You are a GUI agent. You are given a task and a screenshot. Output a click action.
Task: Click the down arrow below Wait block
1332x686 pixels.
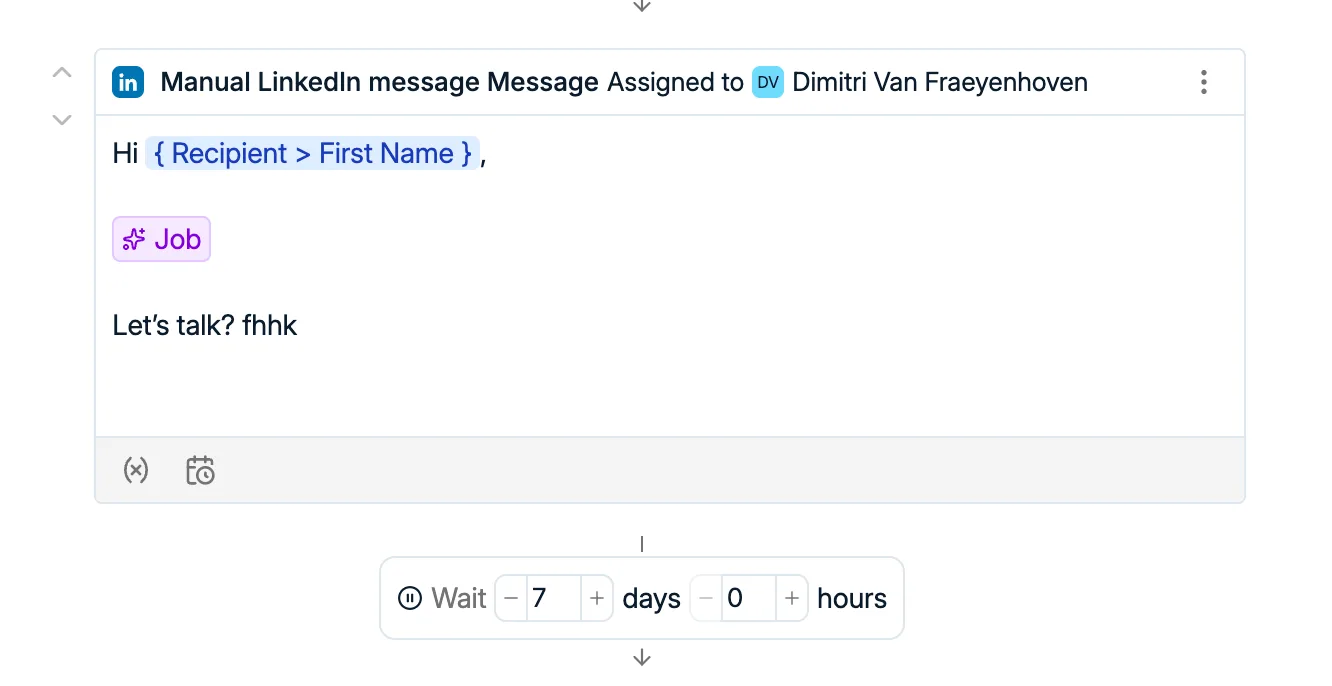(642, 658)
